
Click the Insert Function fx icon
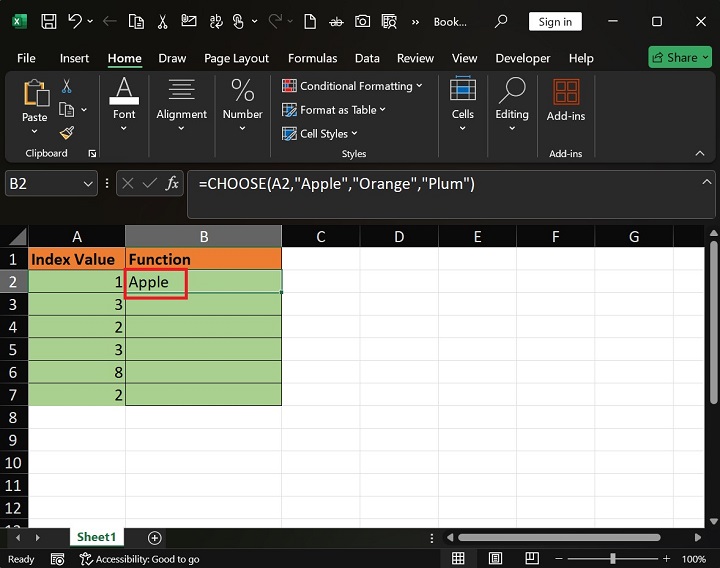172,183
